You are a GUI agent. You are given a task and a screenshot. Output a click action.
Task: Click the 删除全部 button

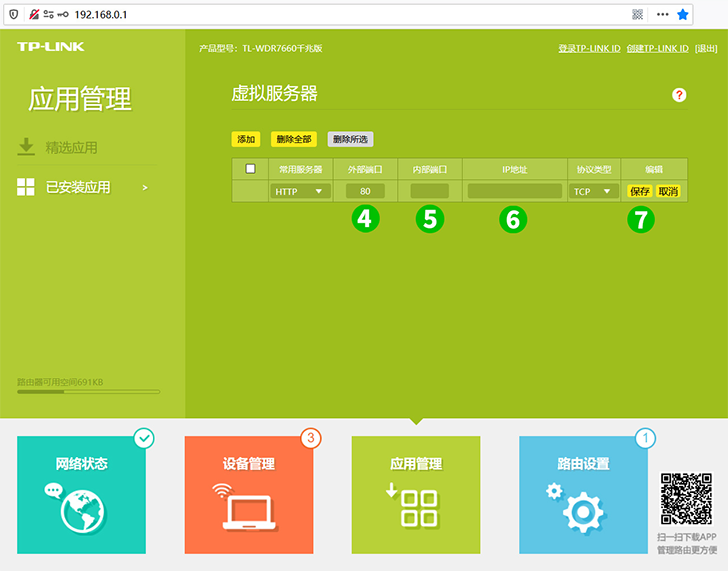(294, 139)
